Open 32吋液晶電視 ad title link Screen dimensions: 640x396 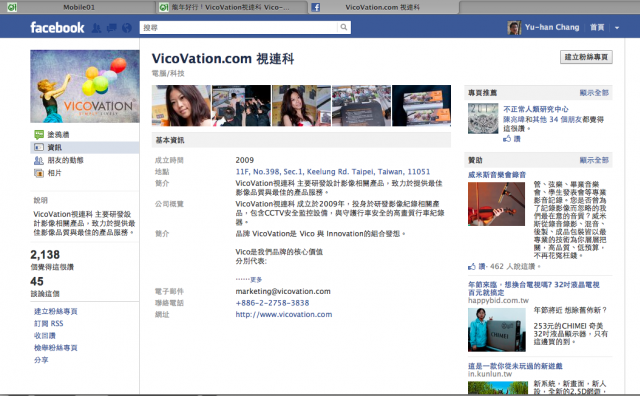(x=533, y=289)
